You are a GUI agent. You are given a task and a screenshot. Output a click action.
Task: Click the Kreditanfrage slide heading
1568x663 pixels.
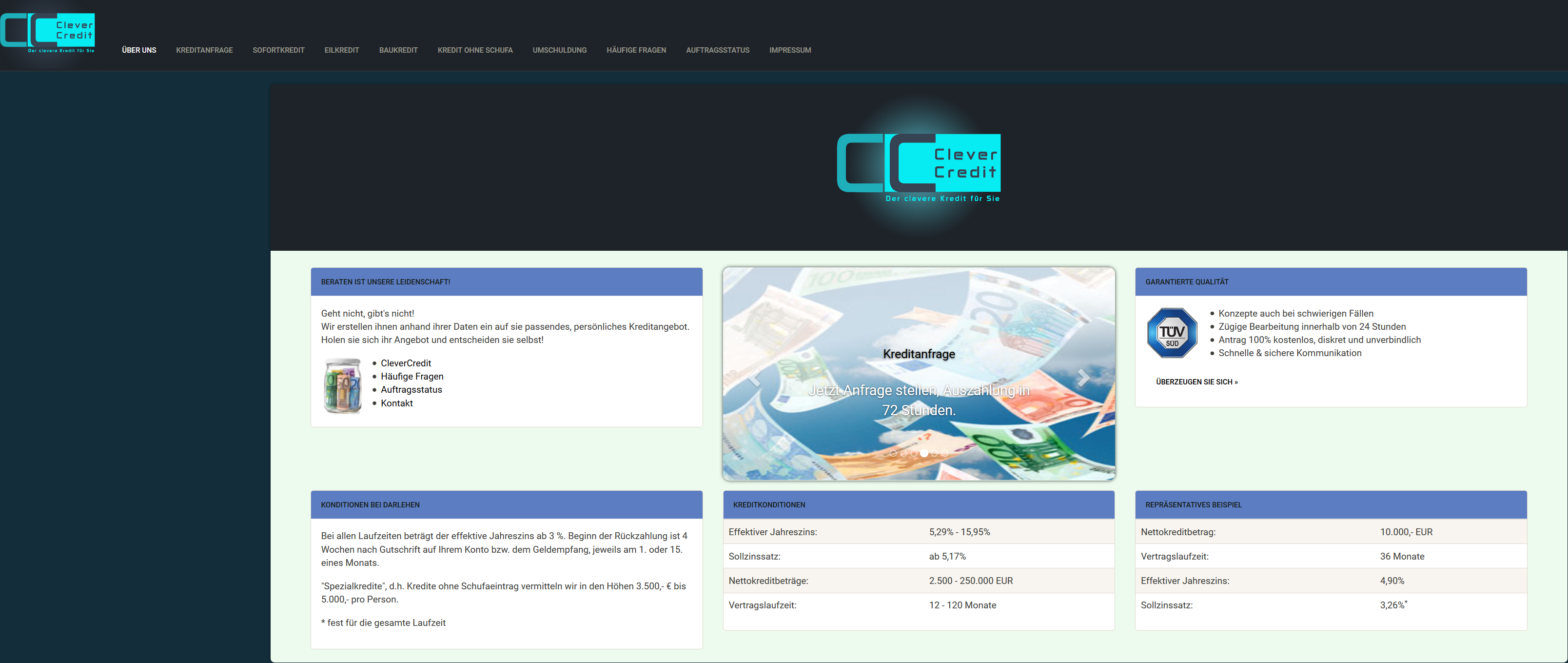point(919,354)
